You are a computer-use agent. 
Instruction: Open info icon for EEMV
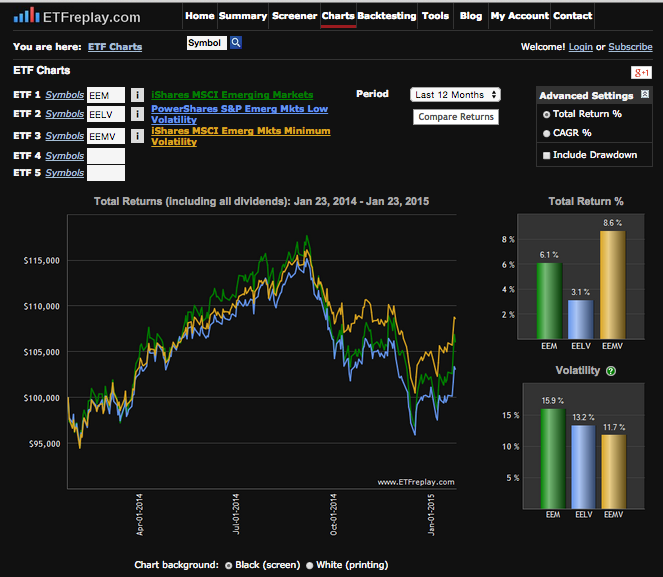coord(137,136)
